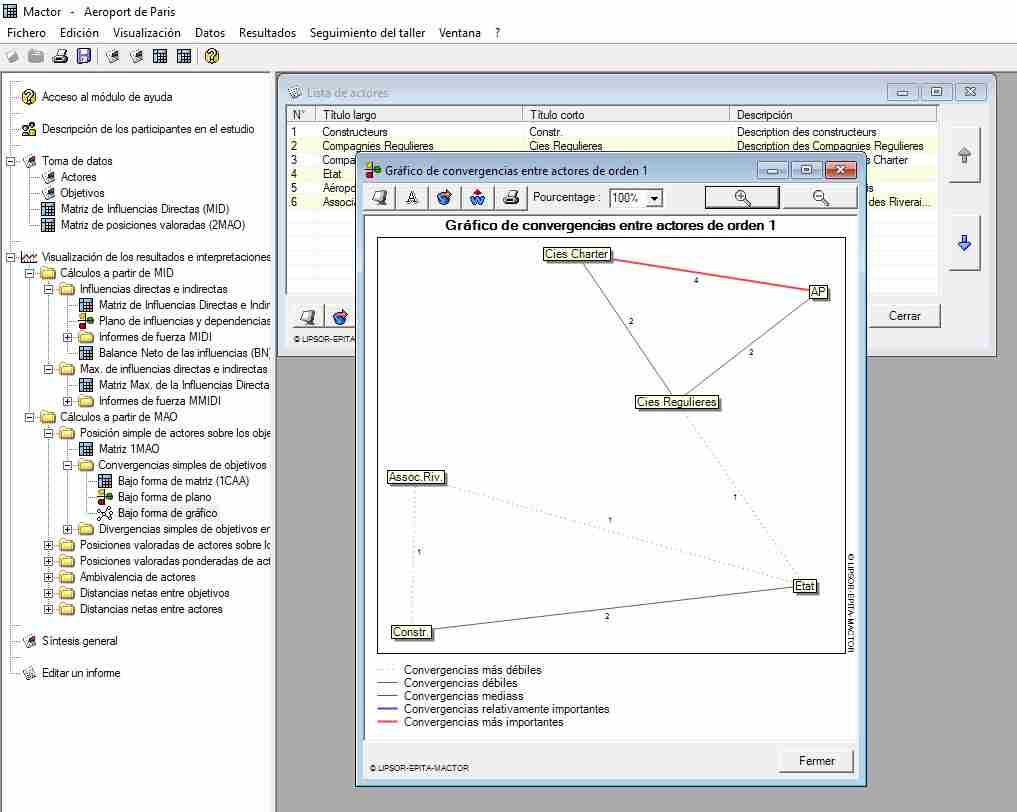Select the Cies Charter node in the graph
The width and height of the screenshot is (1017, 812).
coord(577,254)
